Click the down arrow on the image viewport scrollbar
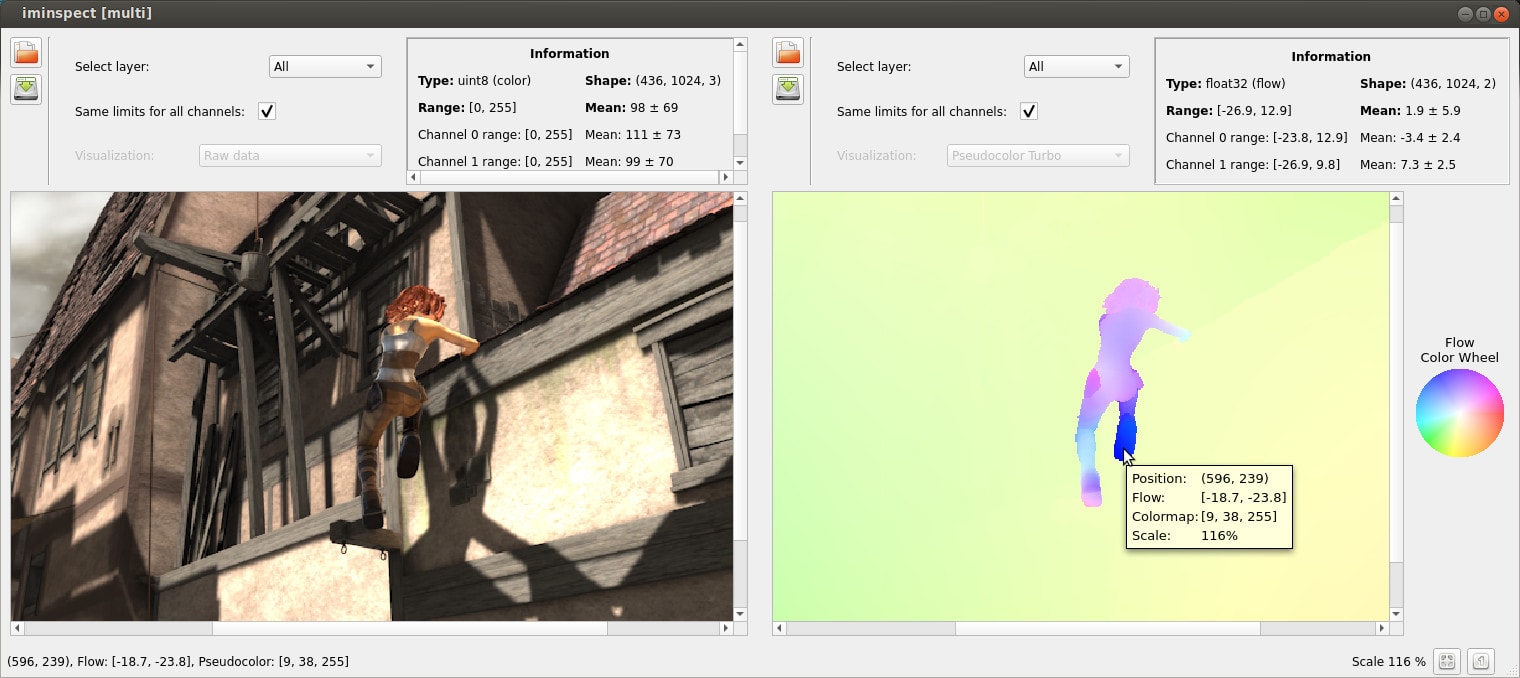The height and width of the screenshot is (678, 1520). click(x=740, y=614)
